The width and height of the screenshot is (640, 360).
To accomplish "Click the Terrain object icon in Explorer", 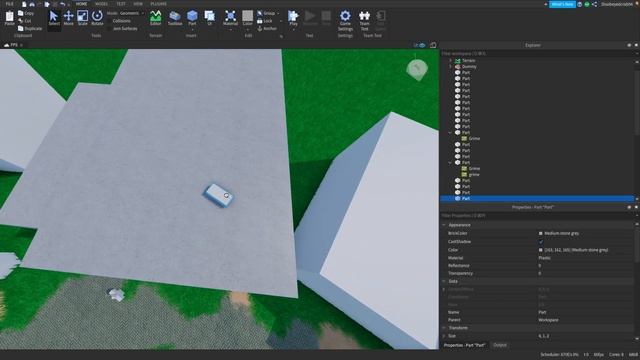I will (458, 60).
